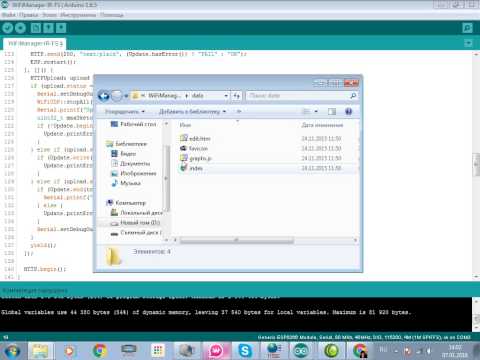Click the navigation pane vertical scrollbar
Screen dimensions: 480x360
[167, 178]
